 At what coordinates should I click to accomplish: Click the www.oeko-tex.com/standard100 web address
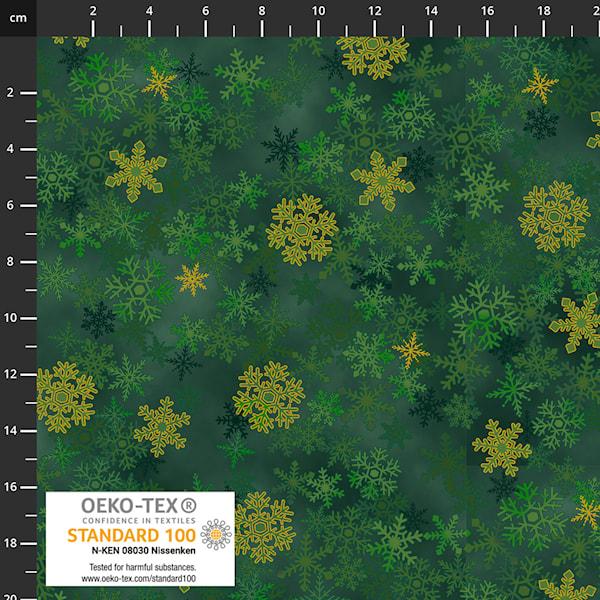pos(140,579)
